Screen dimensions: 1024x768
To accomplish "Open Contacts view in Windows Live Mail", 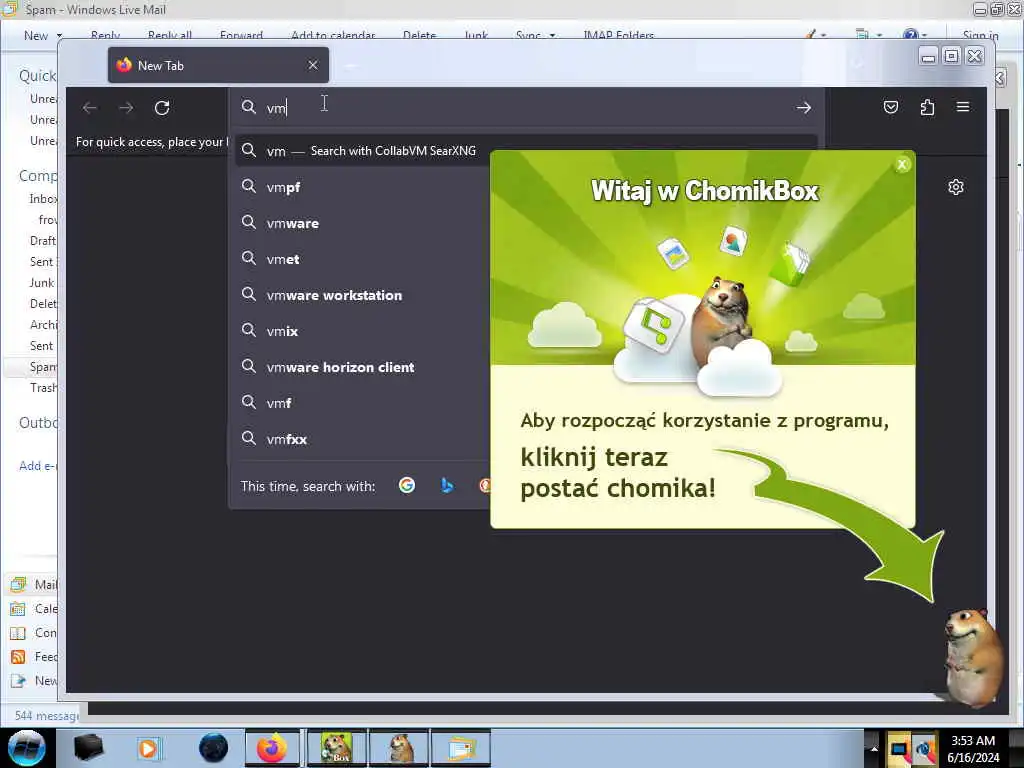I will click(34, 633).
